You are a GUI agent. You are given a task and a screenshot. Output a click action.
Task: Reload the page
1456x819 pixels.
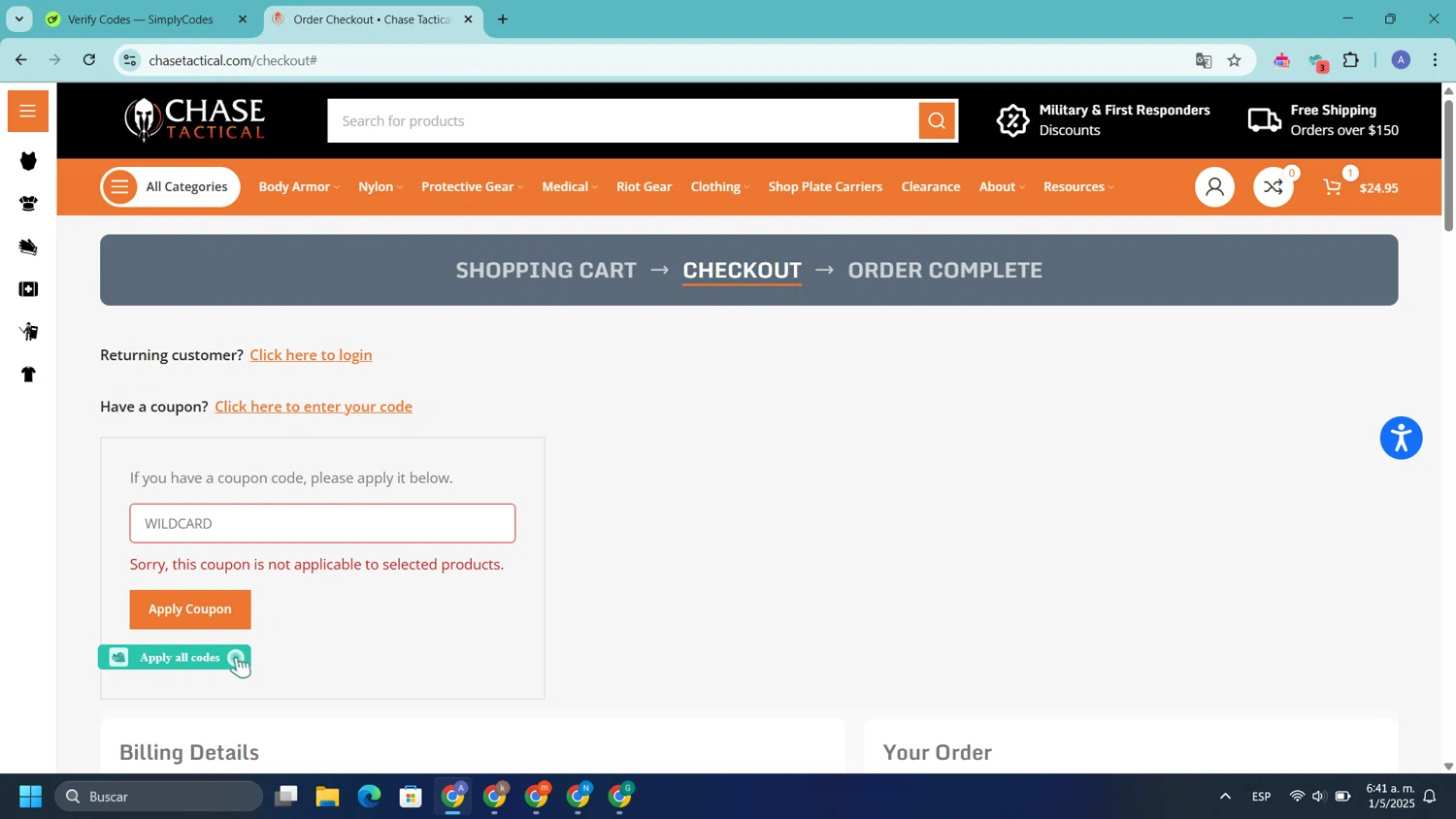[89, 60]
